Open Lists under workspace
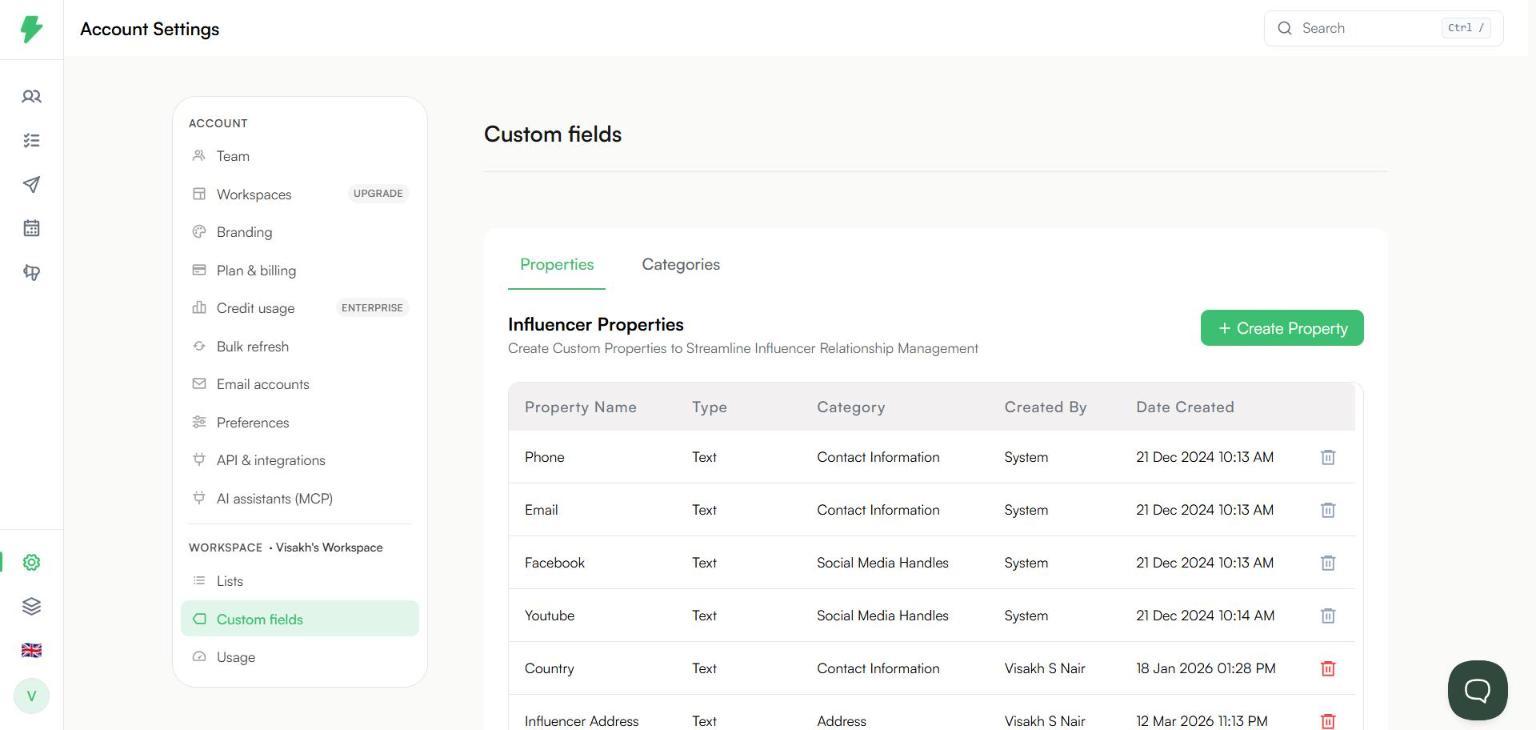The height and width of the screenshot is (730, 1536). point(300,581)
